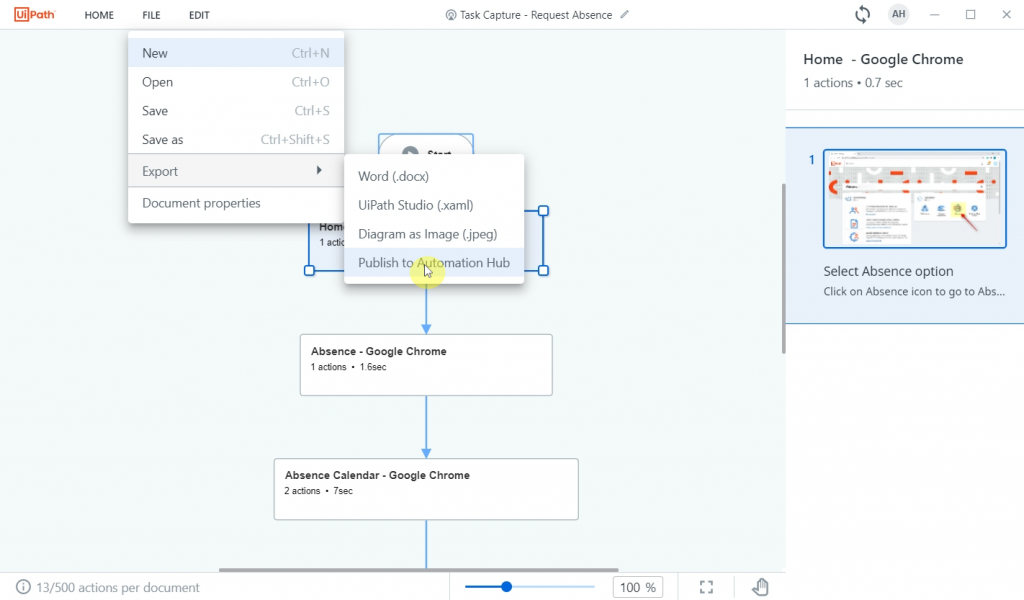Image resolution: width=1024 pixels, height=600 pixels.
Task: Click the 'Click on Absence icon' description text
Action: point(914,291)
